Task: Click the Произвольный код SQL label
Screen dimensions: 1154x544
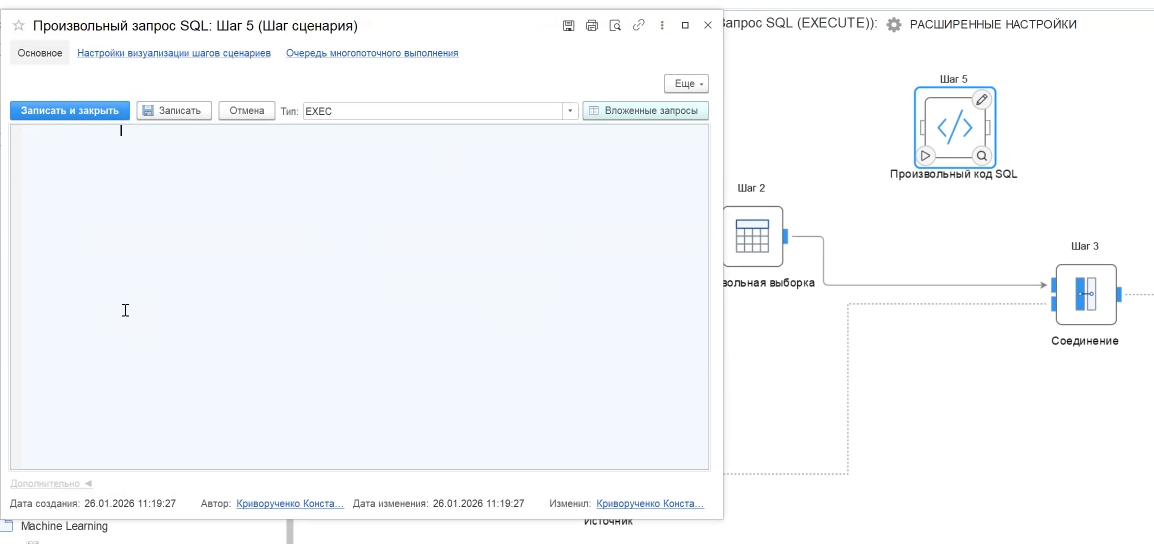Action: pyautogui.click(x=954, y=175)
